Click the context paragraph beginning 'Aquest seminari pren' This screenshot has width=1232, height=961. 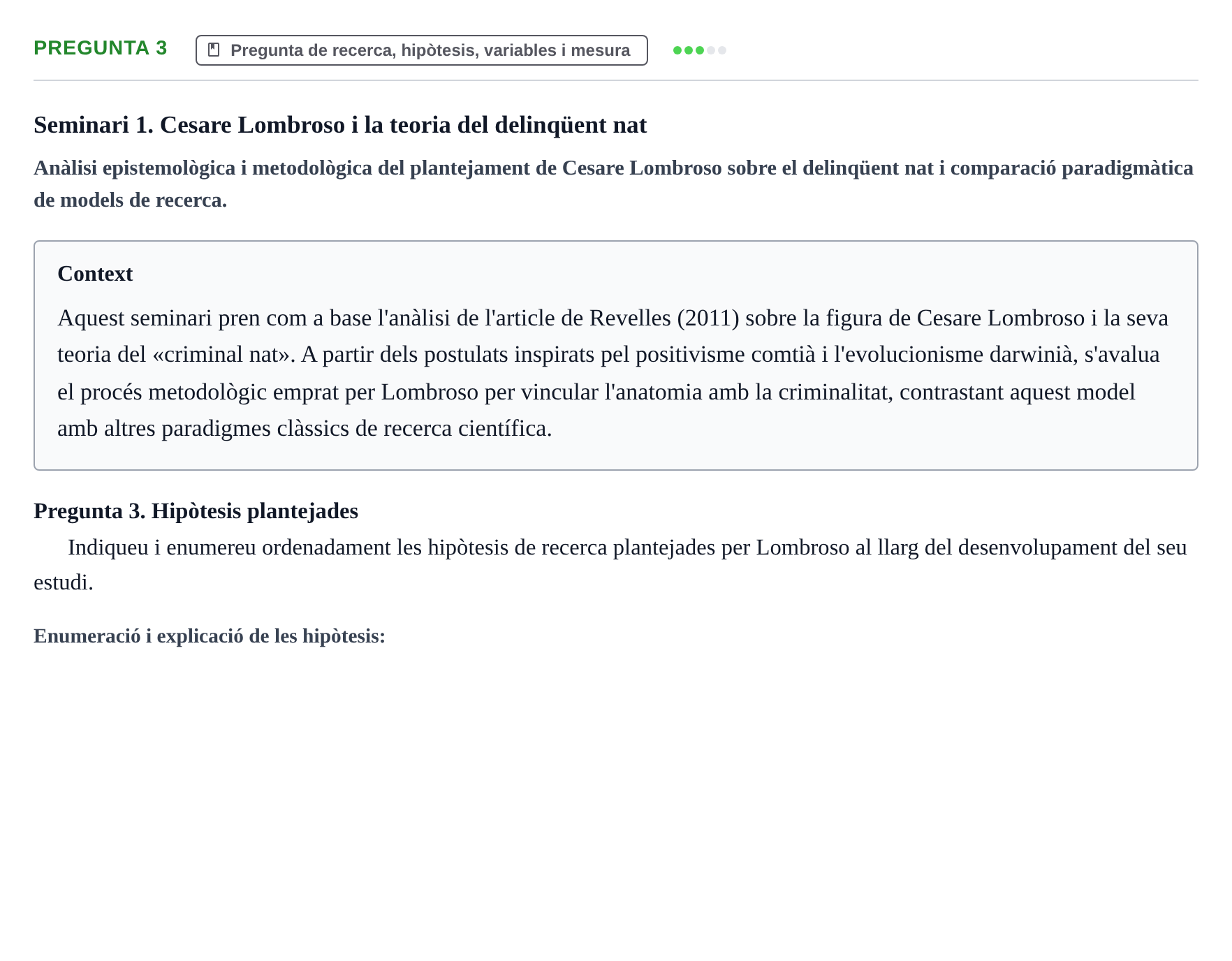point(613,373)
